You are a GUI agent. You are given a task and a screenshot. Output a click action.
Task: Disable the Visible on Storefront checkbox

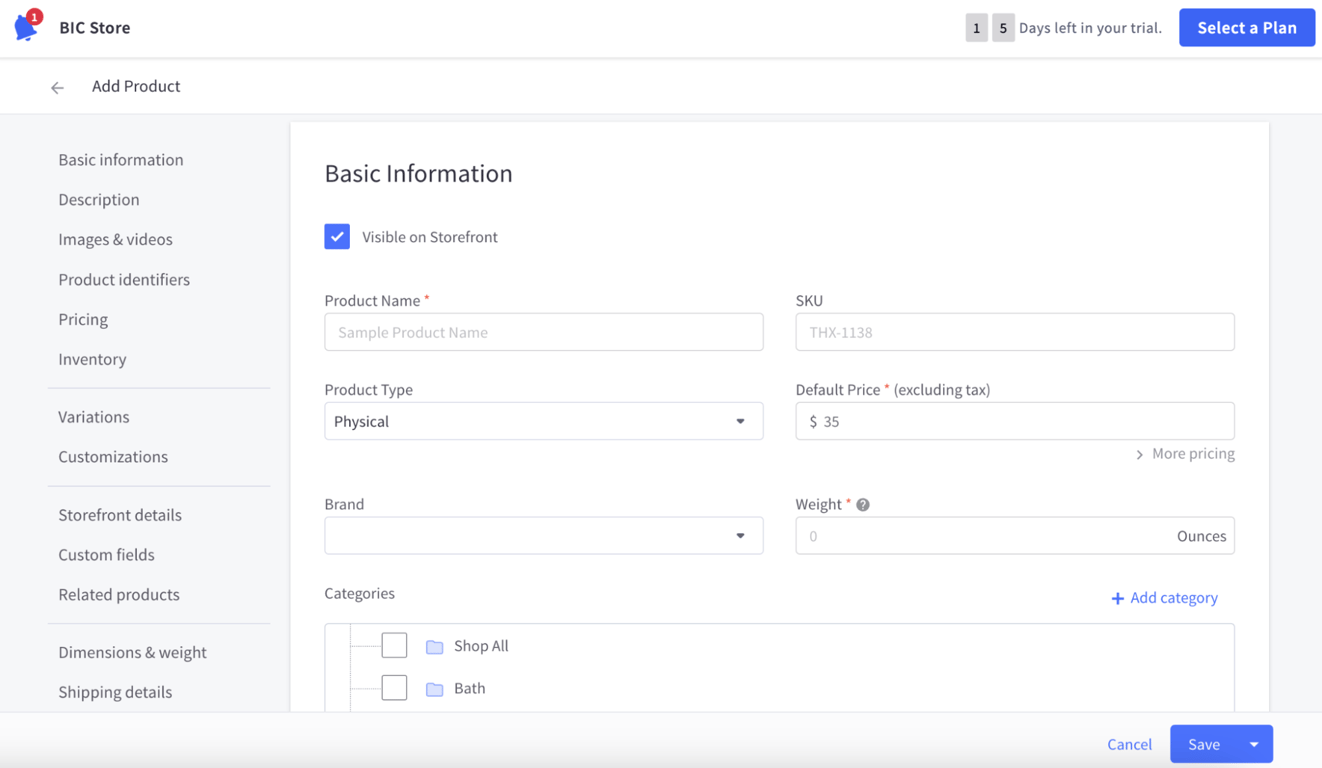(337, 236)
